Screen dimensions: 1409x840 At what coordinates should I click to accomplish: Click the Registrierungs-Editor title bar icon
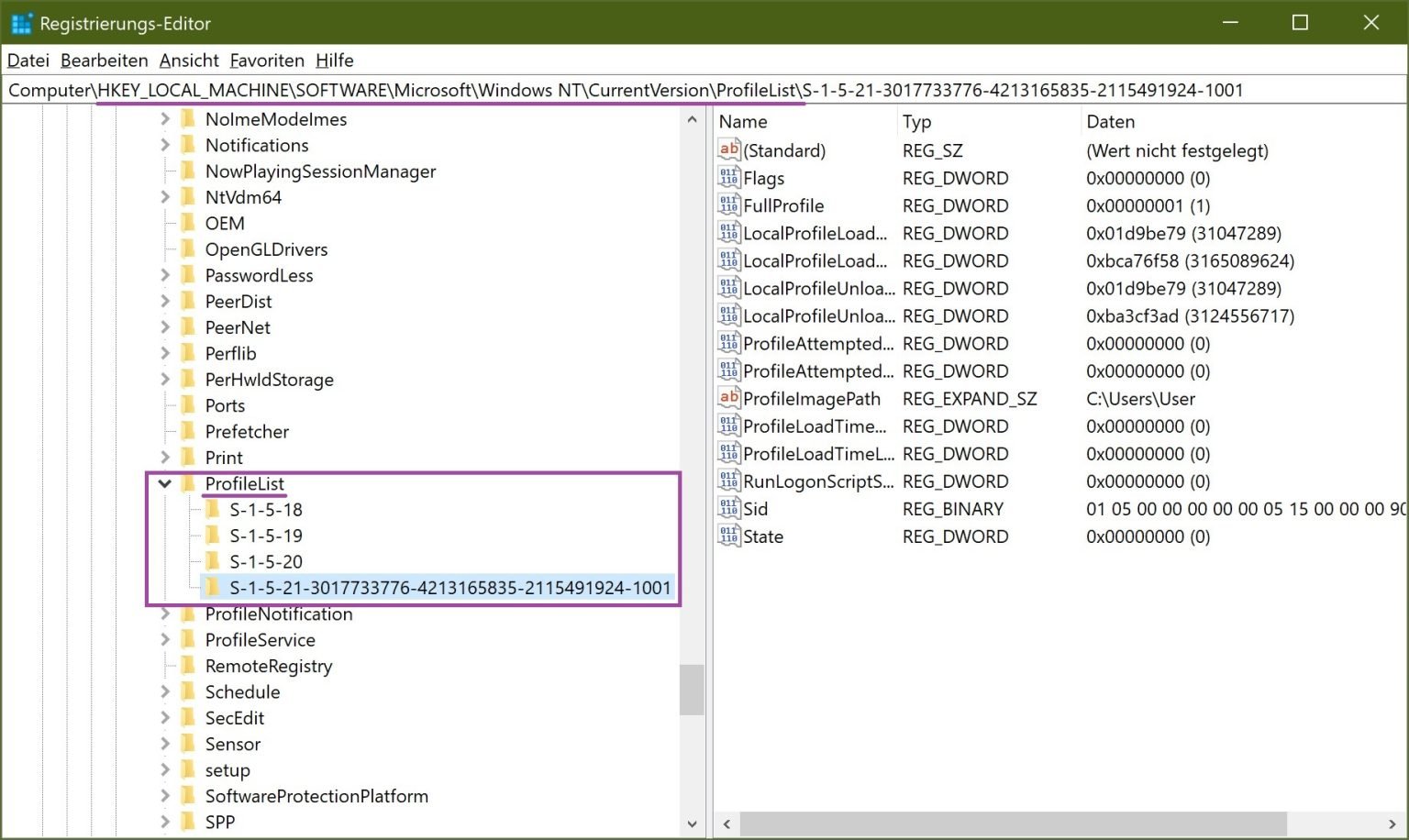click(20, 22)
